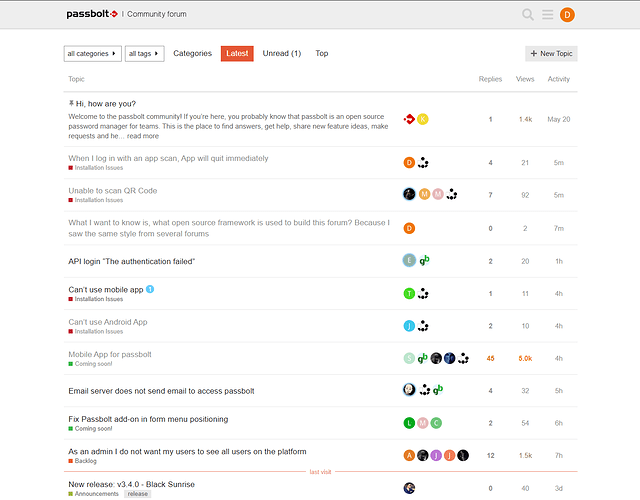The image size is (640, 500).
Task: Click orange A avatar in admin users topic row
Action: click(x=409, y=455)
